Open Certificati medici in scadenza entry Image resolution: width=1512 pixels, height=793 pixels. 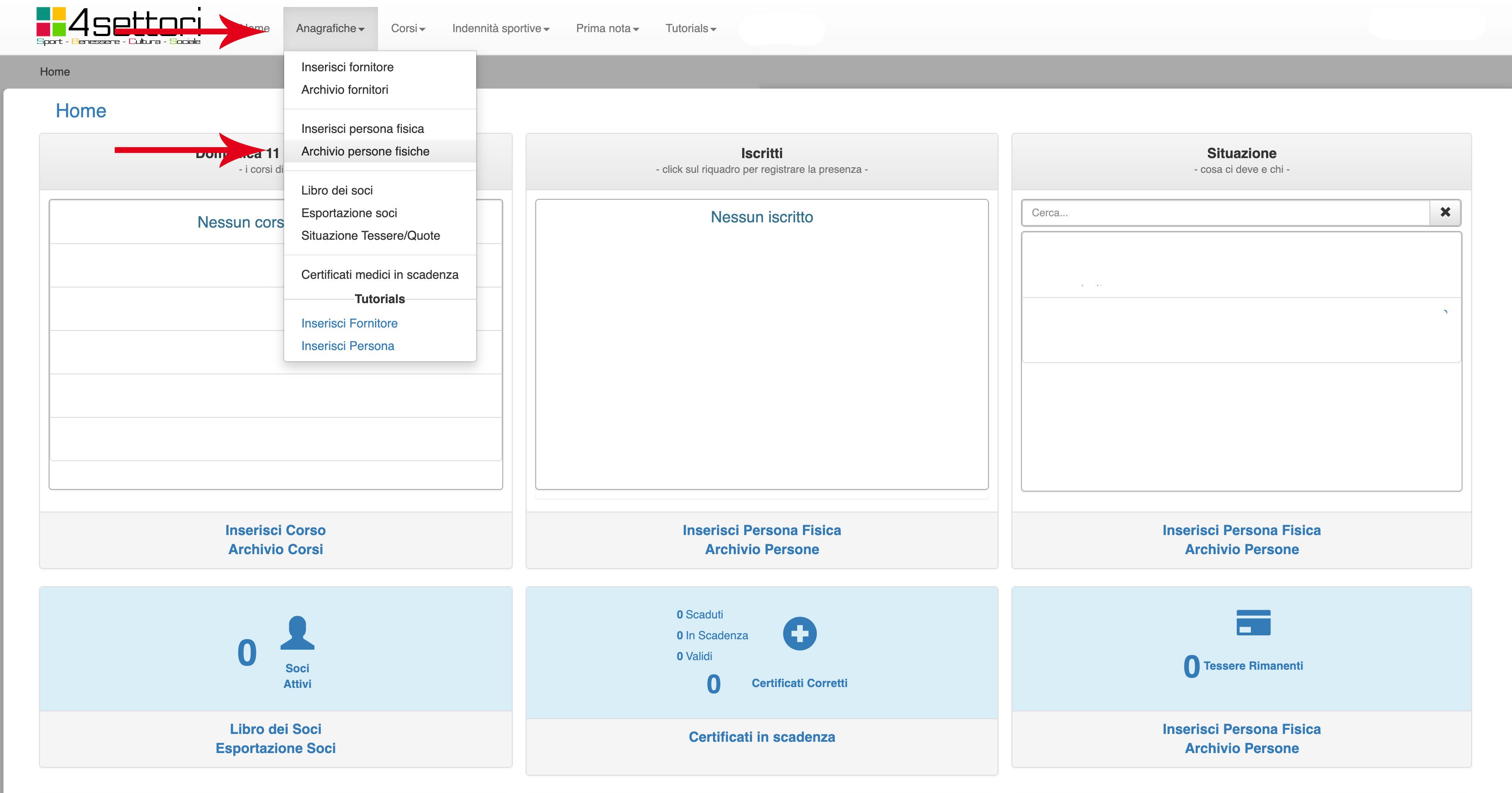coord(379,274)
